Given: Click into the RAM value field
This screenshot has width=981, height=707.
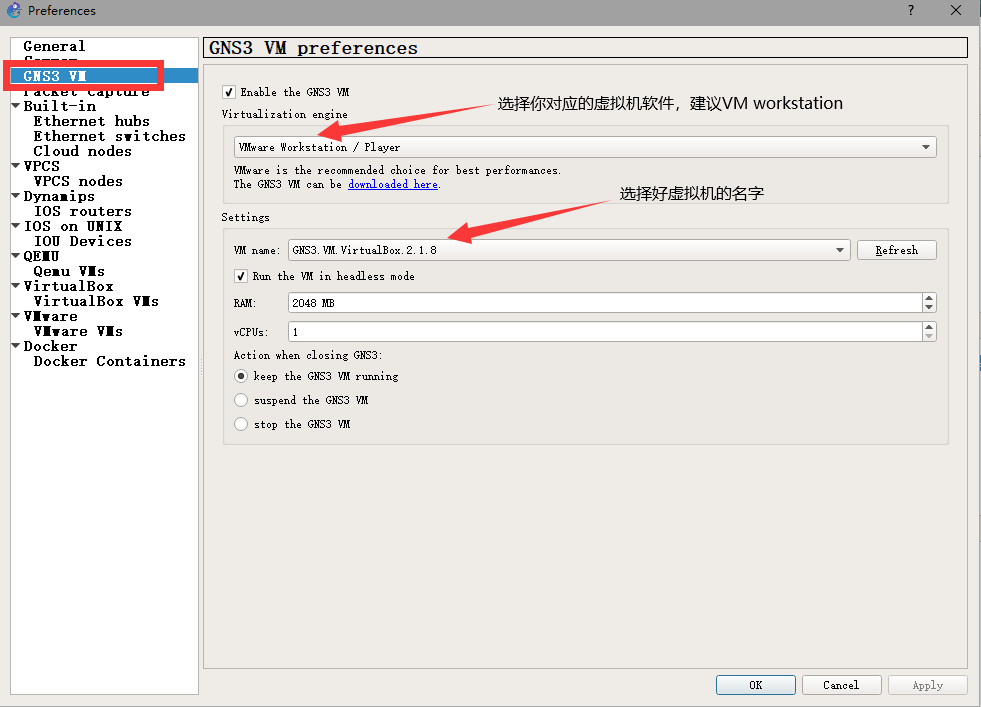Looking at the screenshot, I should (605, 303).
